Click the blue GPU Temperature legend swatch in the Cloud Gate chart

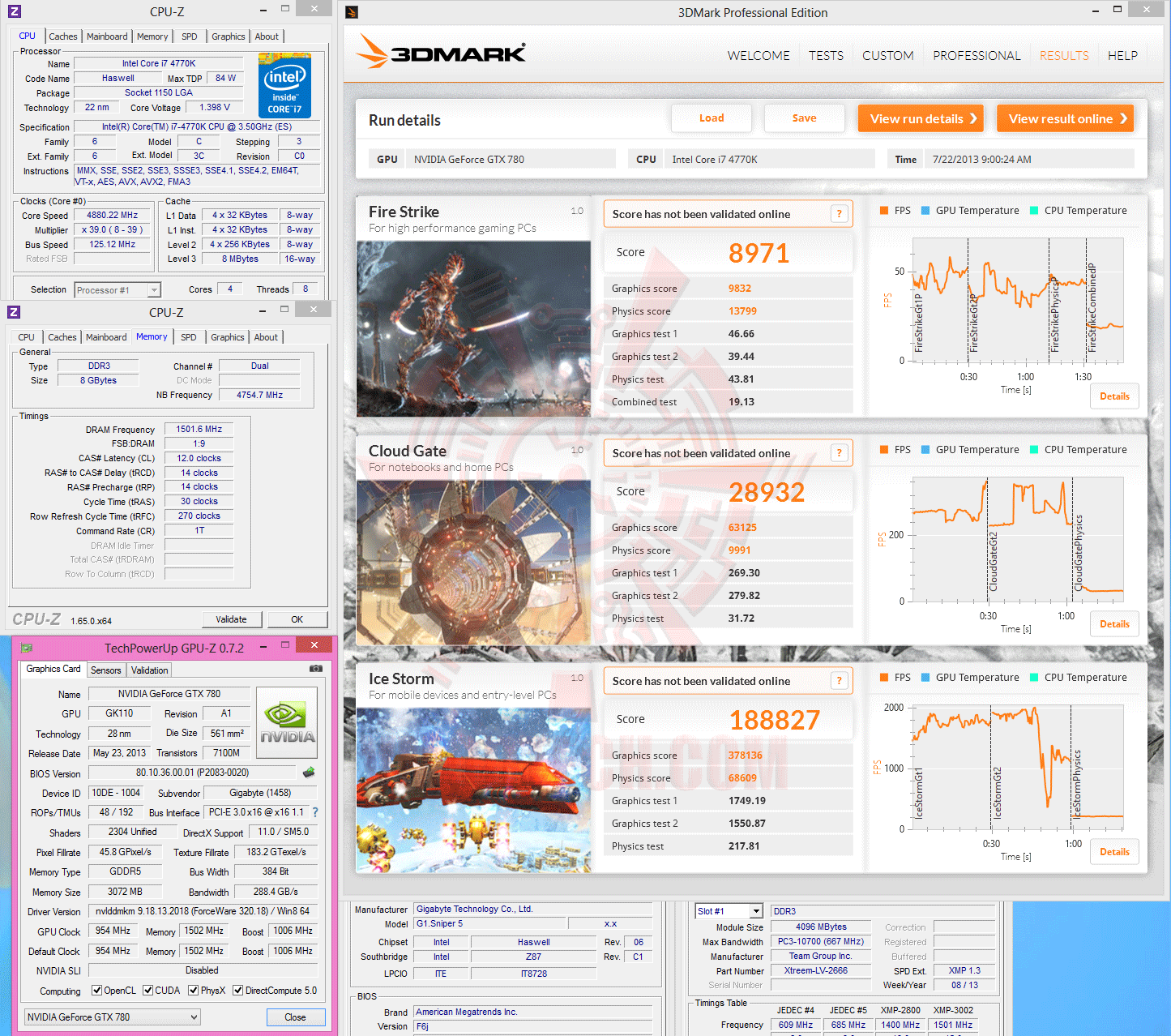925,450
